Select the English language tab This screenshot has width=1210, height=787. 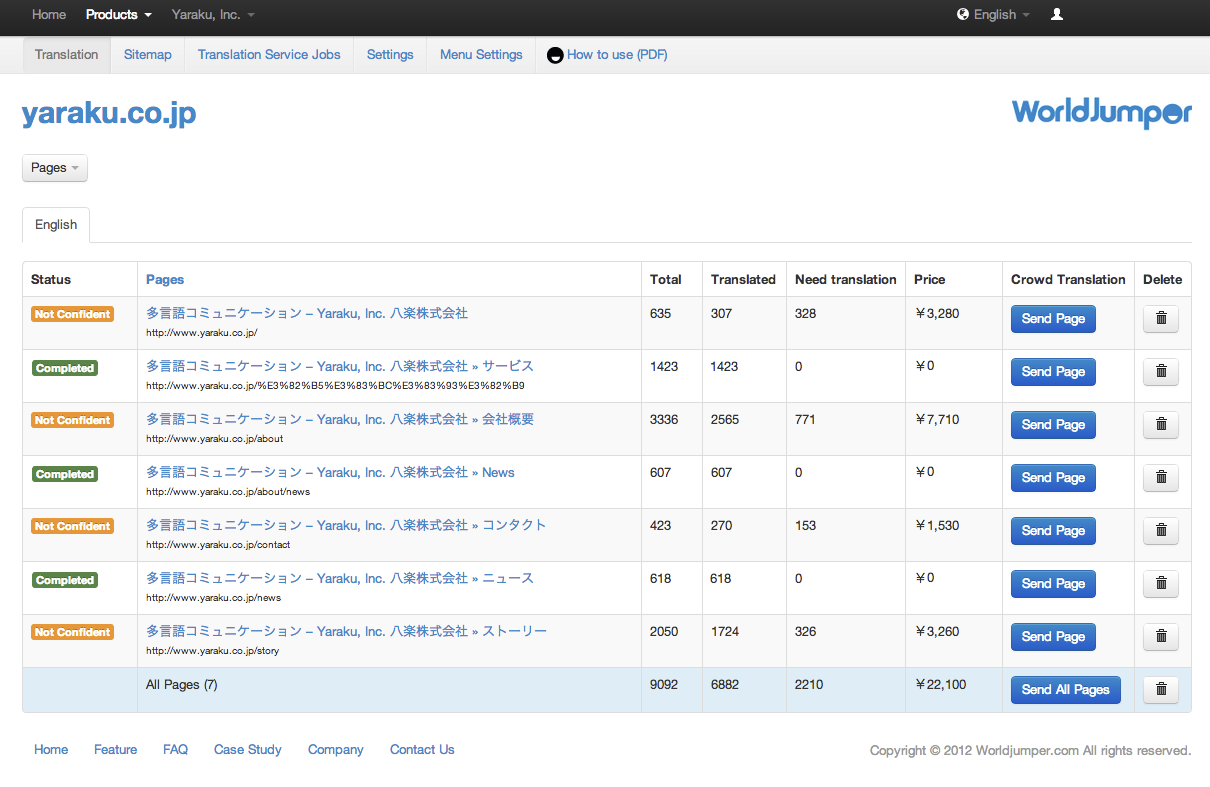click(56, 225)
